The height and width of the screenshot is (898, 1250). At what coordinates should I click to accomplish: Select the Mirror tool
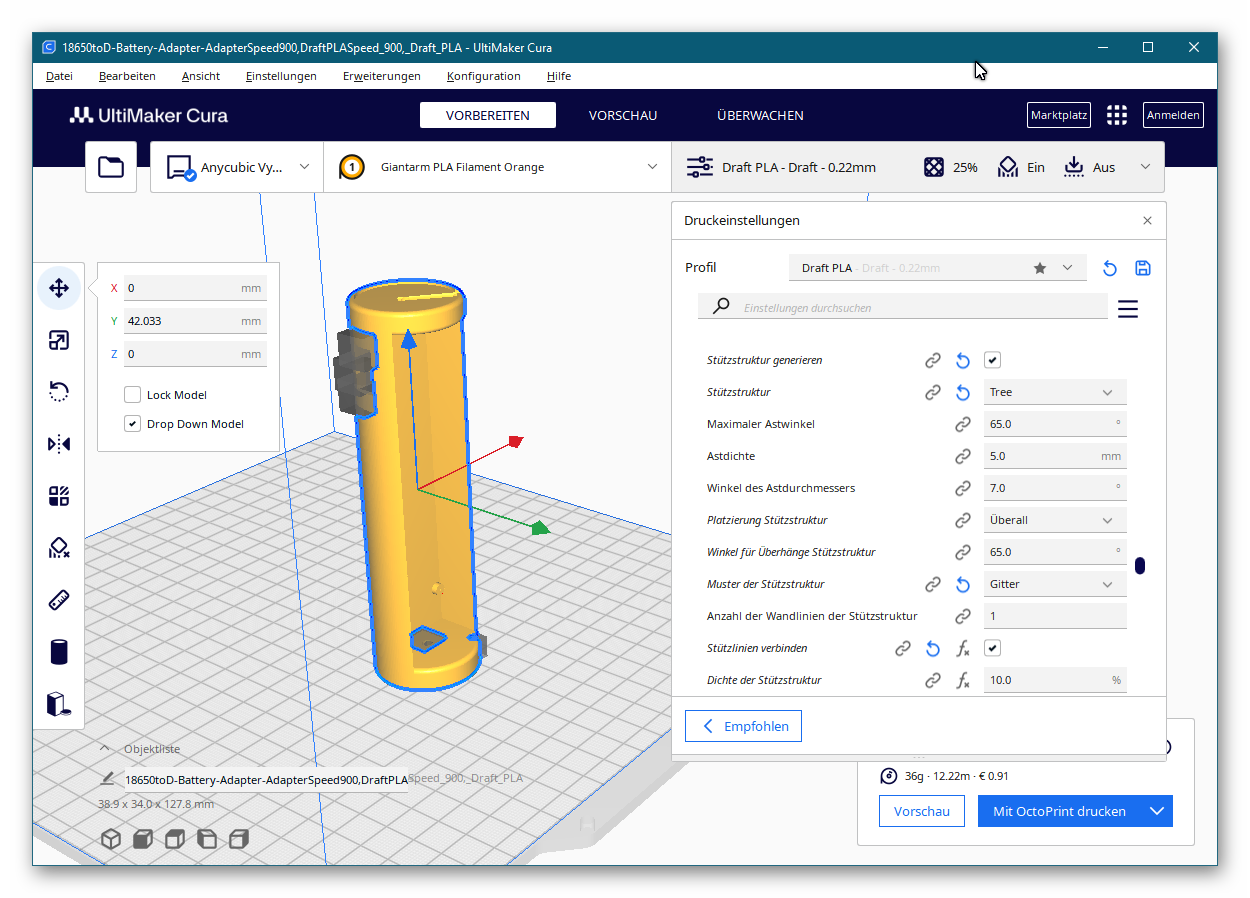(59, 444)
